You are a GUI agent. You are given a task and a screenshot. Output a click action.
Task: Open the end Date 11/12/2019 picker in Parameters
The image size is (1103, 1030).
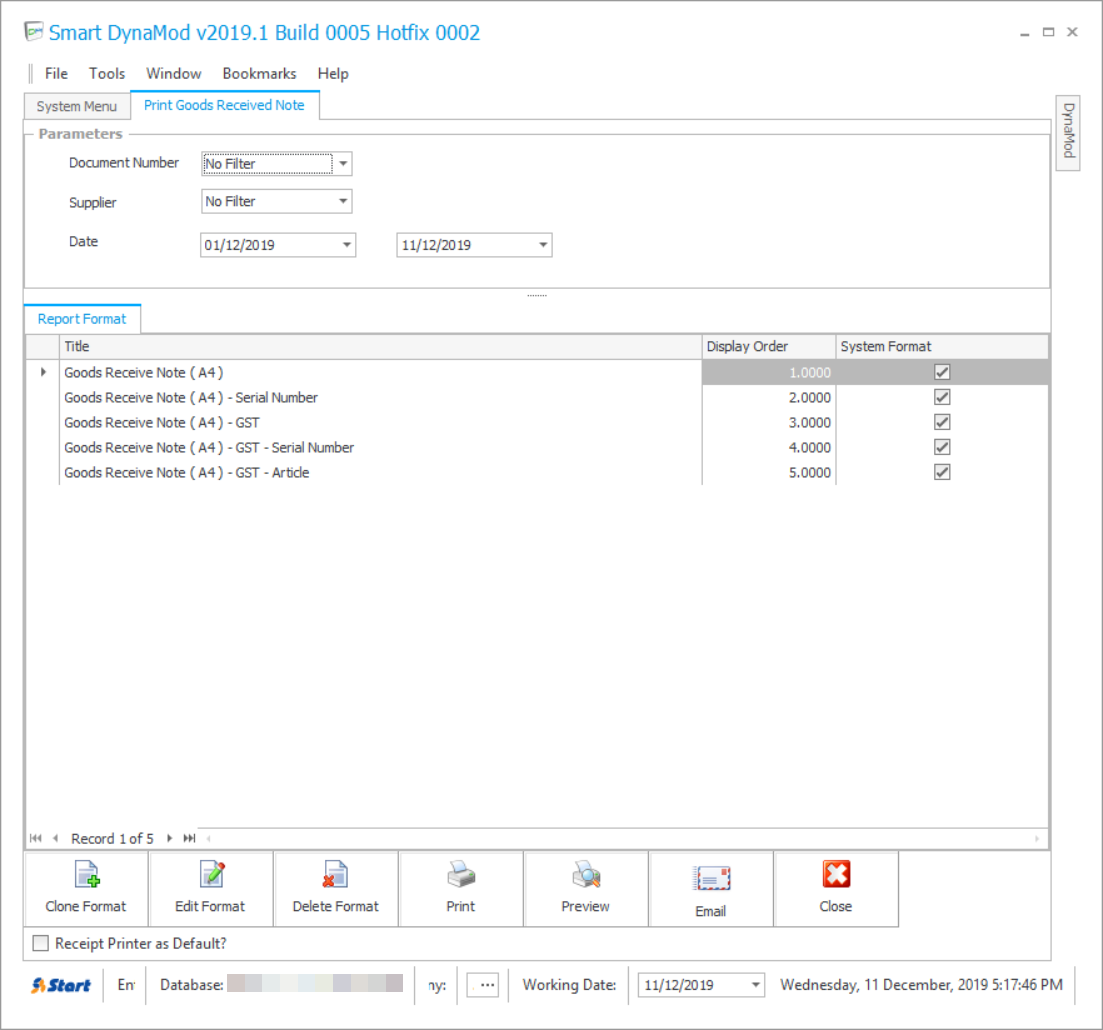[x=543, y=245]
